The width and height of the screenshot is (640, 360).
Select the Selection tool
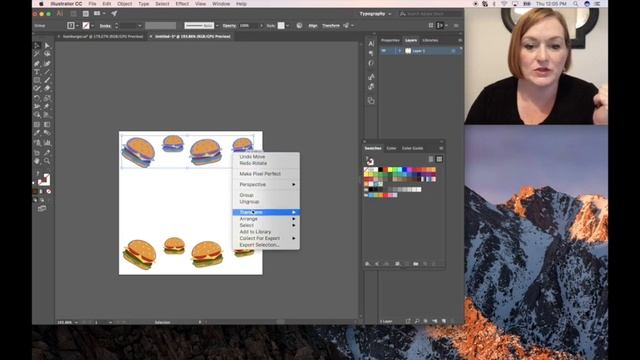tap(37, 45)
